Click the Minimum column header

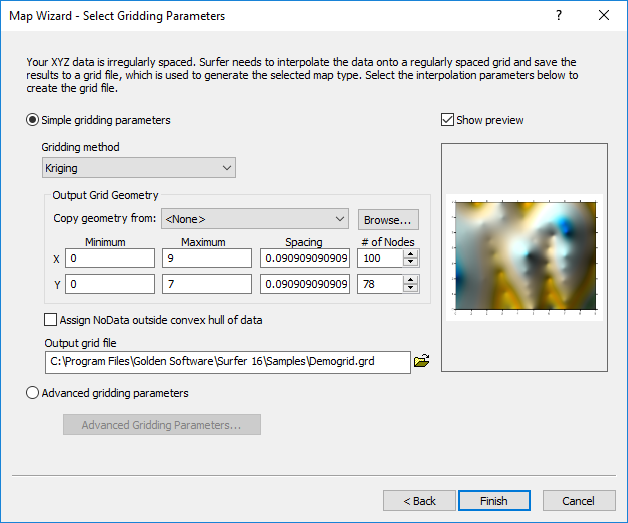105,242
